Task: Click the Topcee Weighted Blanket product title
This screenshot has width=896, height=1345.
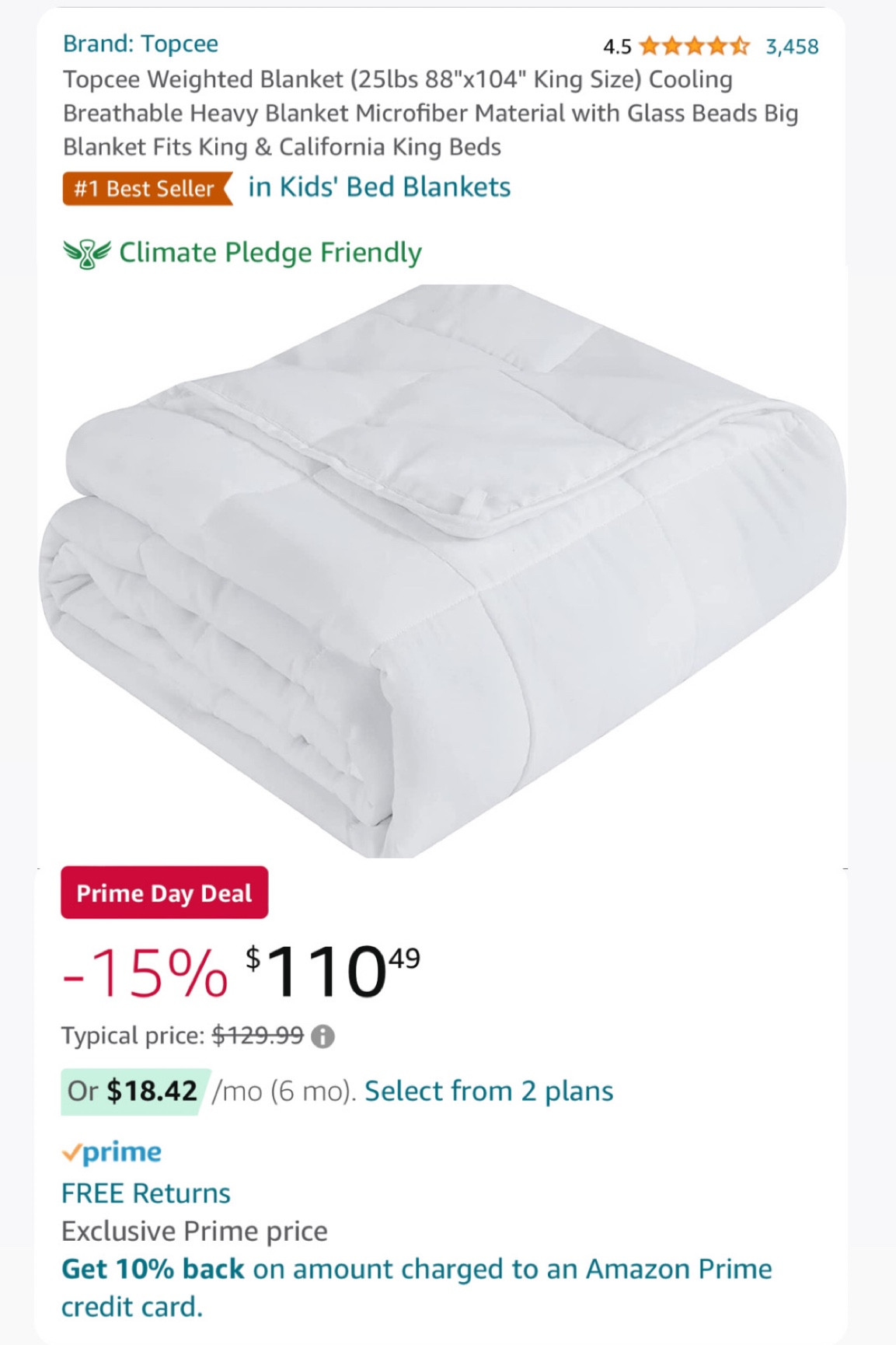Action: tap(430, 114)
